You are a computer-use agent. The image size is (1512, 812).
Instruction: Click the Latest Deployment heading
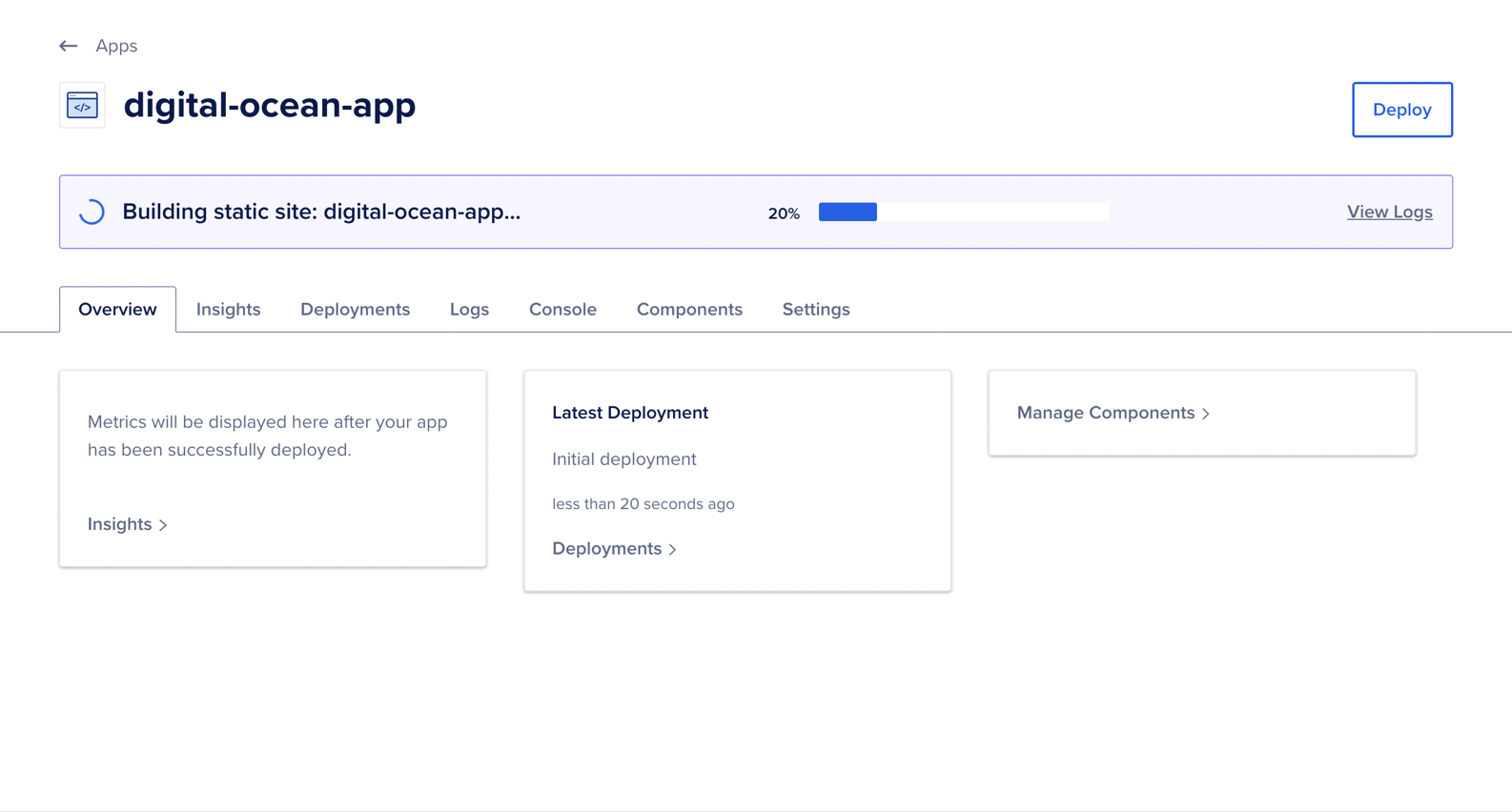[630, 413]
